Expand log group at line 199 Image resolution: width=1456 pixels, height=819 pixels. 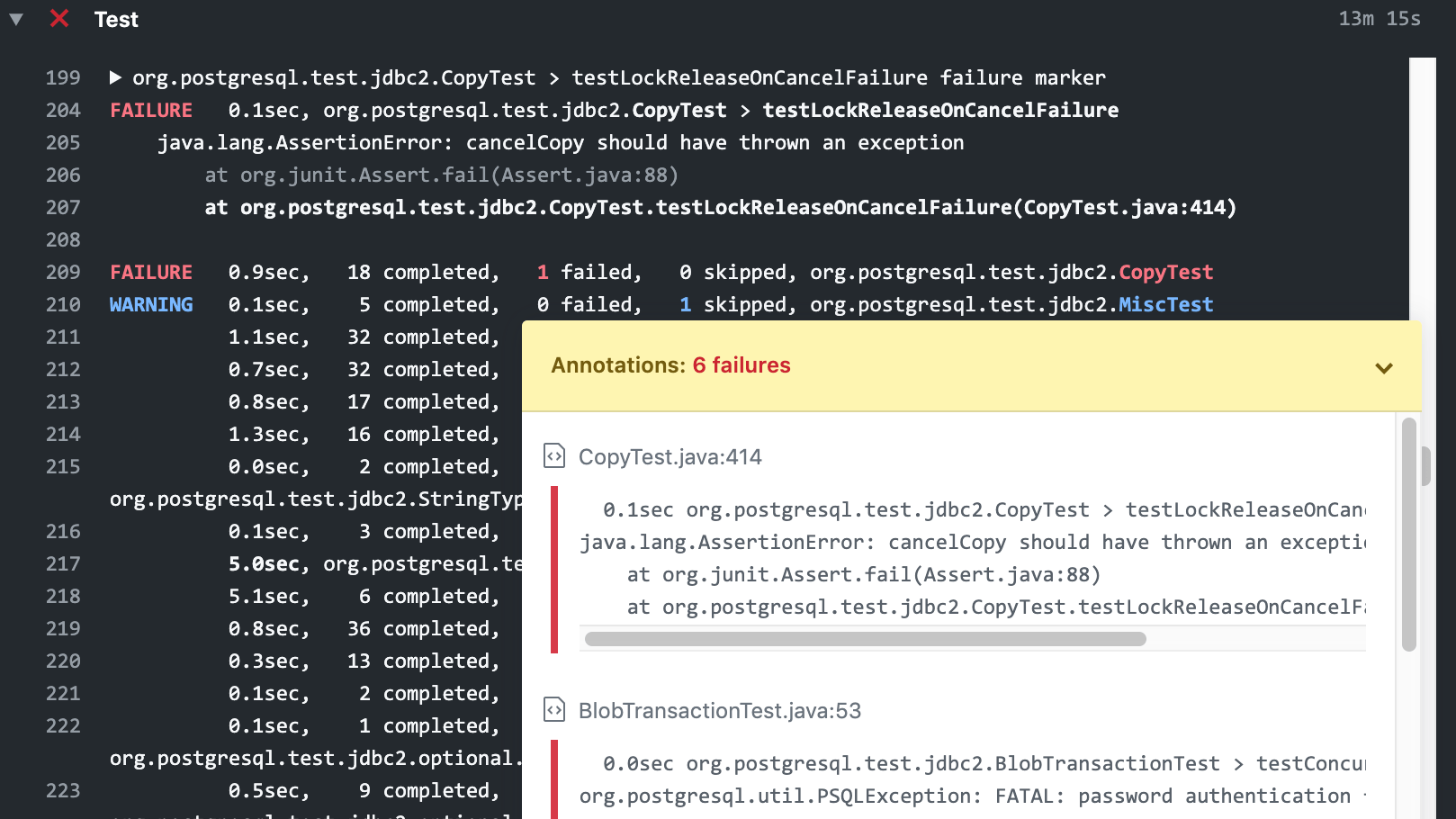[115, 77]
